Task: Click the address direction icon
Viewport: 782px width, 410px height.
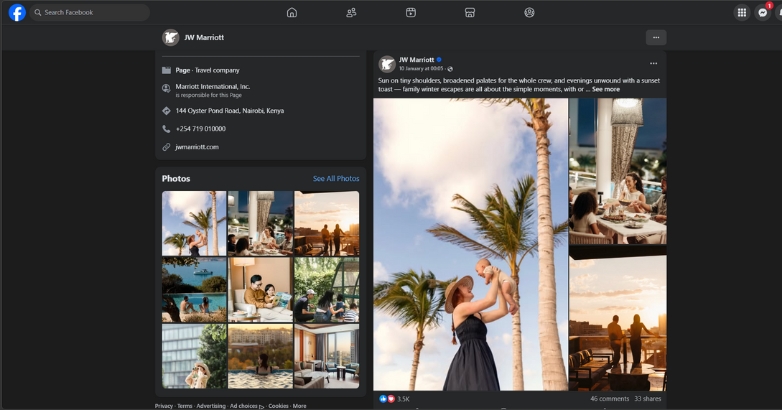Action: click(x=166, y=111)
